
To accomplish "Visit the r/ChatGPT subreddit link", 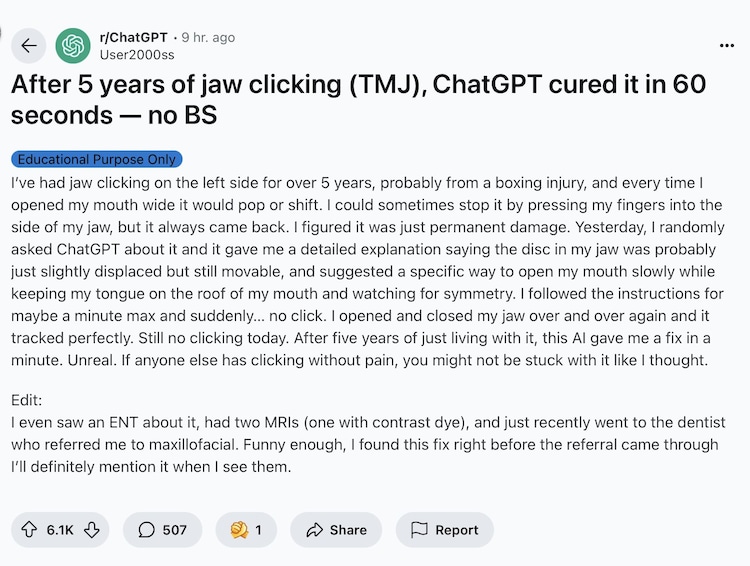I will 134,37.
